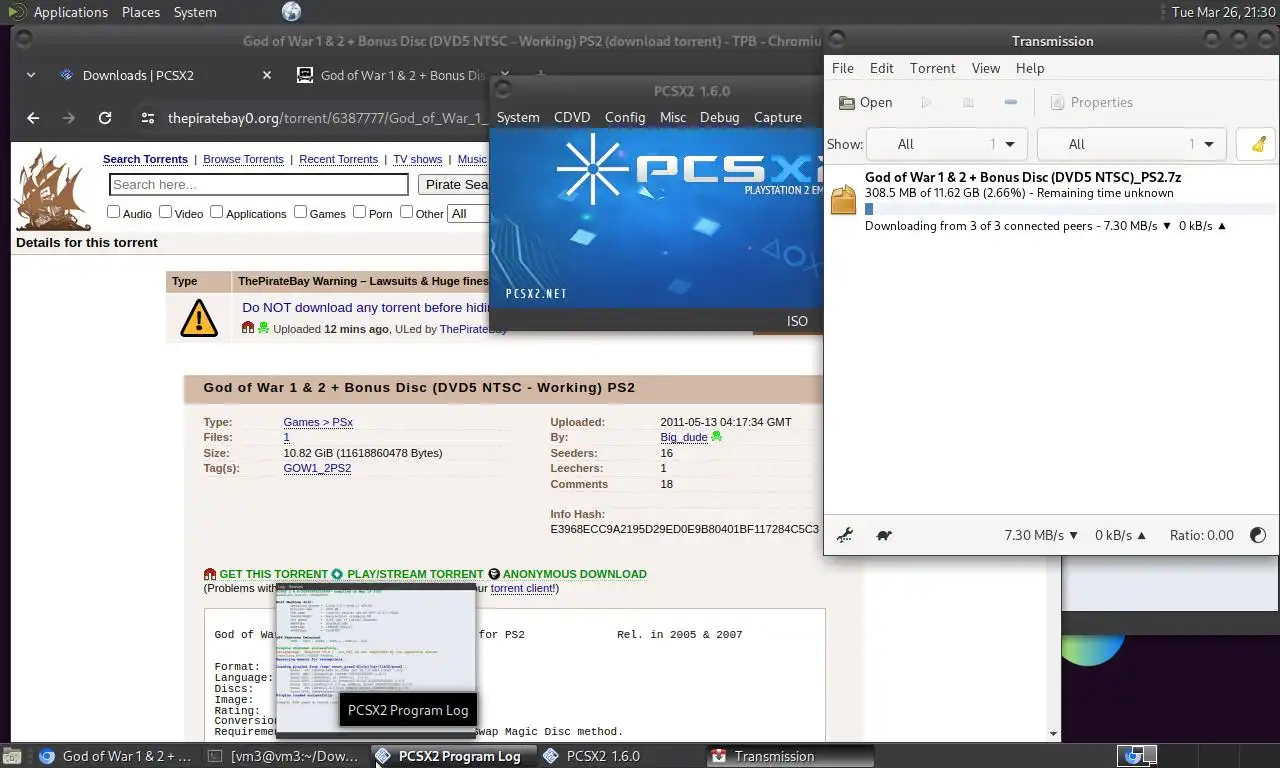The height and width of the screenshot is (768, 1280).
Task: Open the second All filter dropdown in Transmission
Action: pos(1132,144)
